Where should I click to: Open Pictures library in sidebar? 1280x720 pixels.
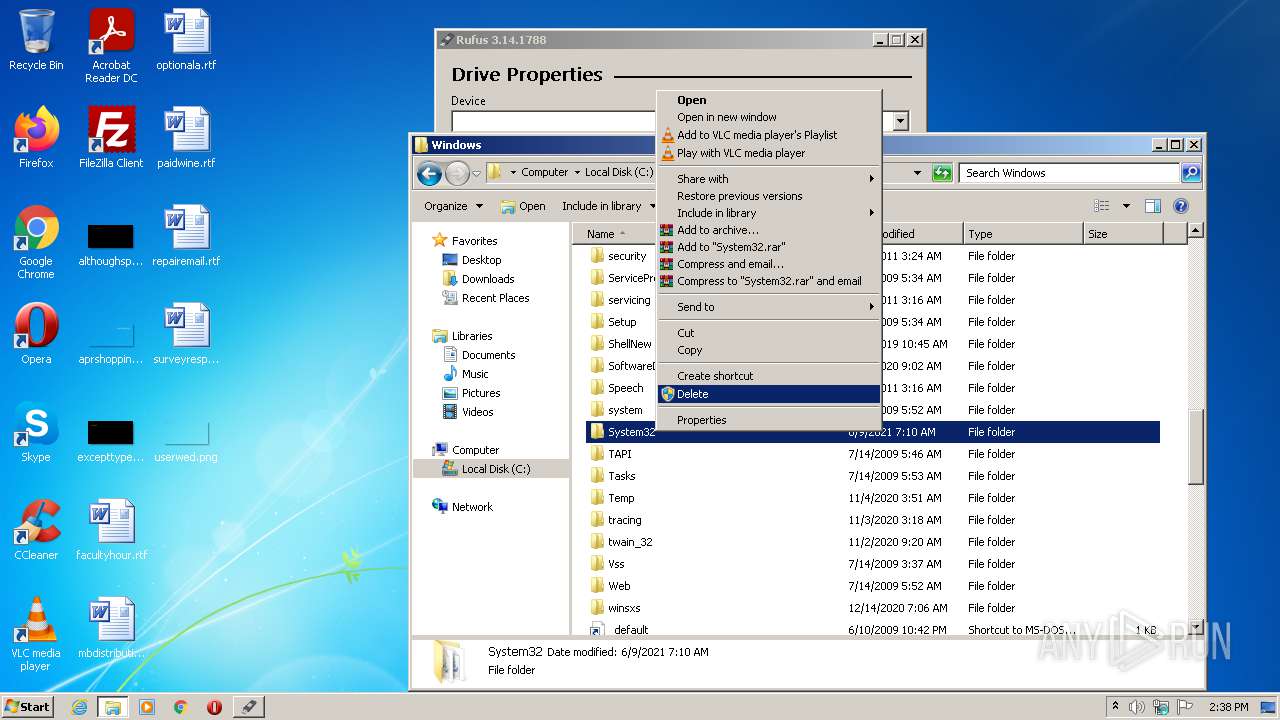click(481, 393)
